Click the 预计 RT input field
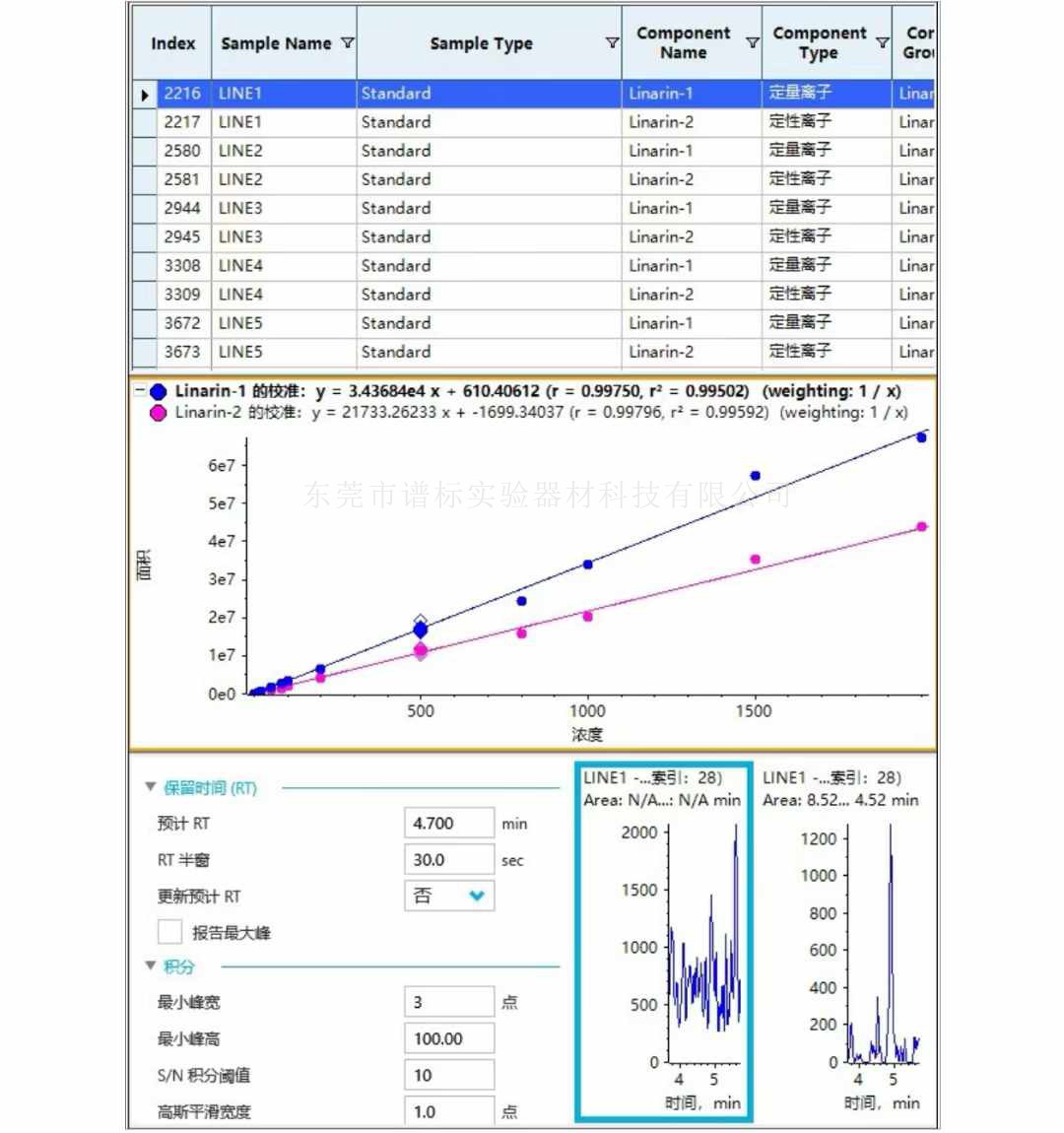1064x1133 pixels. click(448, 824)
